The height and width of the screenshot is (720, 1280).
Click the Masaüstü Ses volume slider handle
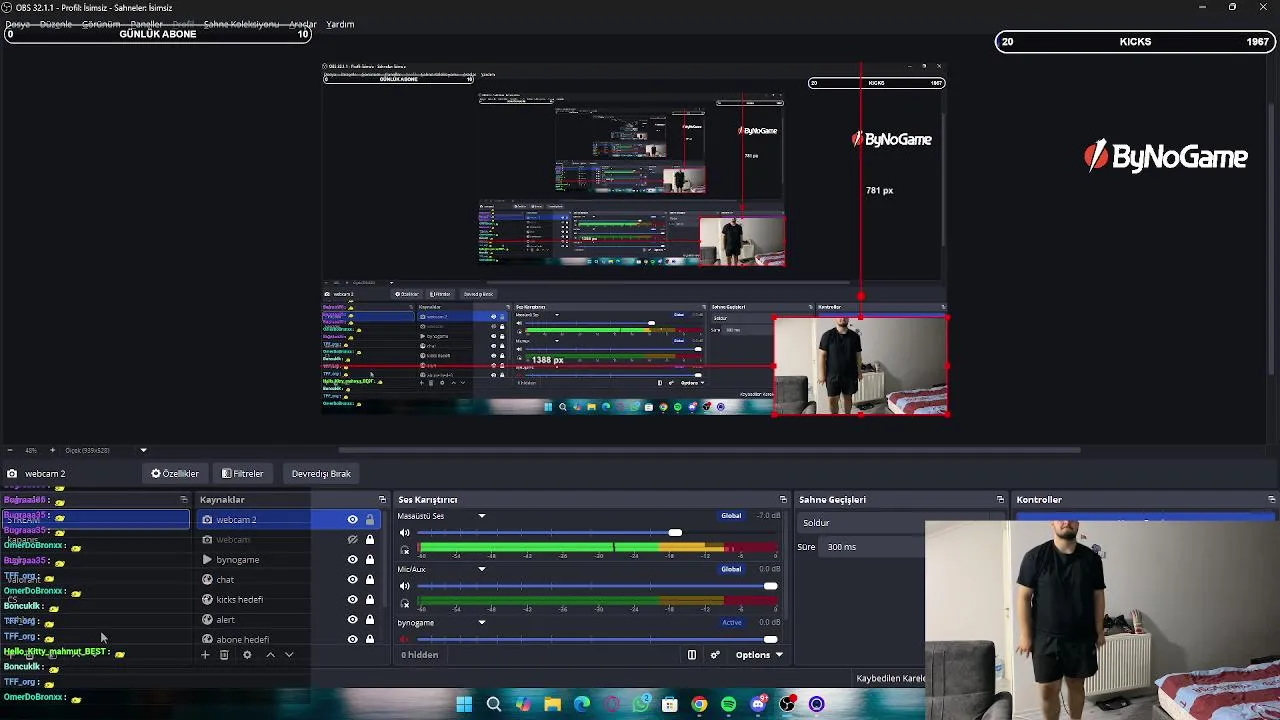pyautogui.click(x=675, y=533)
